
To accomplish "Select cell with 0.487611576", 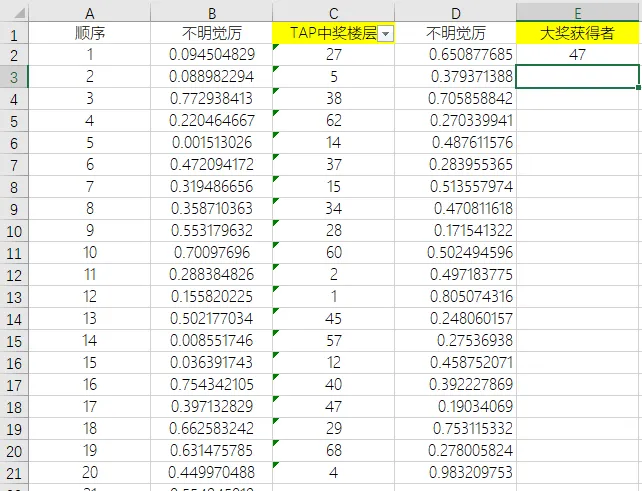I will coord(455,143).
